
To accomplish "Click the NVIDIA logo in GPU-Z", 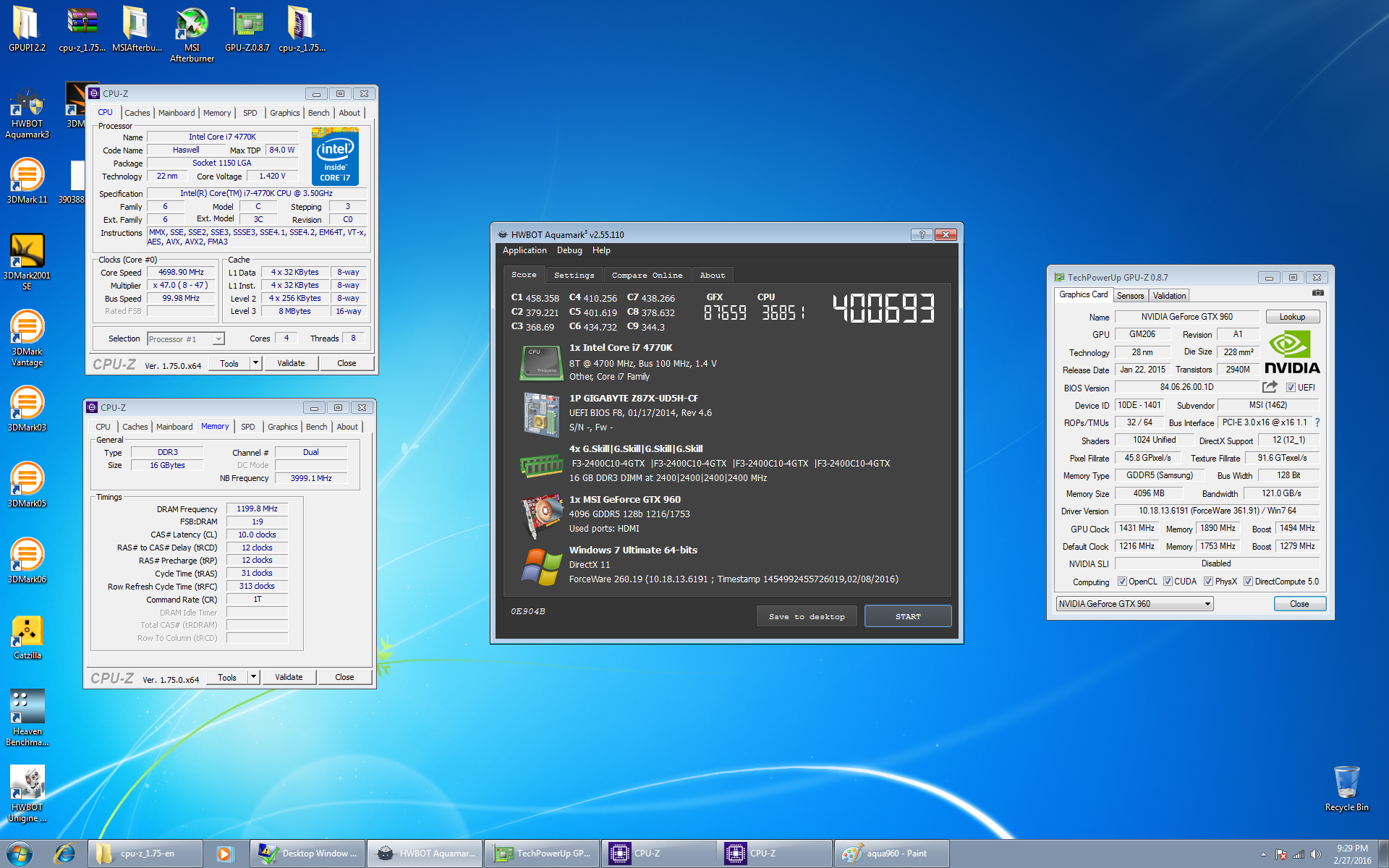I will tap(1292, 352).
